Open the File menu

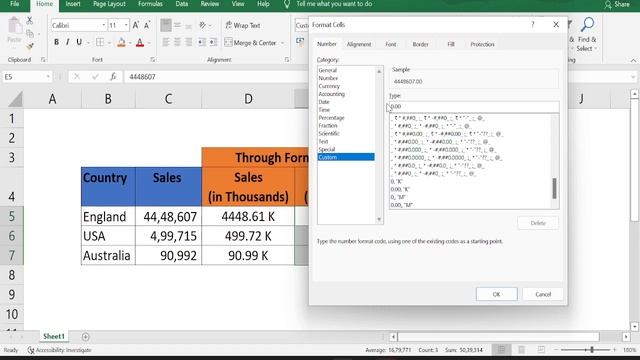(x=15, y=4)
